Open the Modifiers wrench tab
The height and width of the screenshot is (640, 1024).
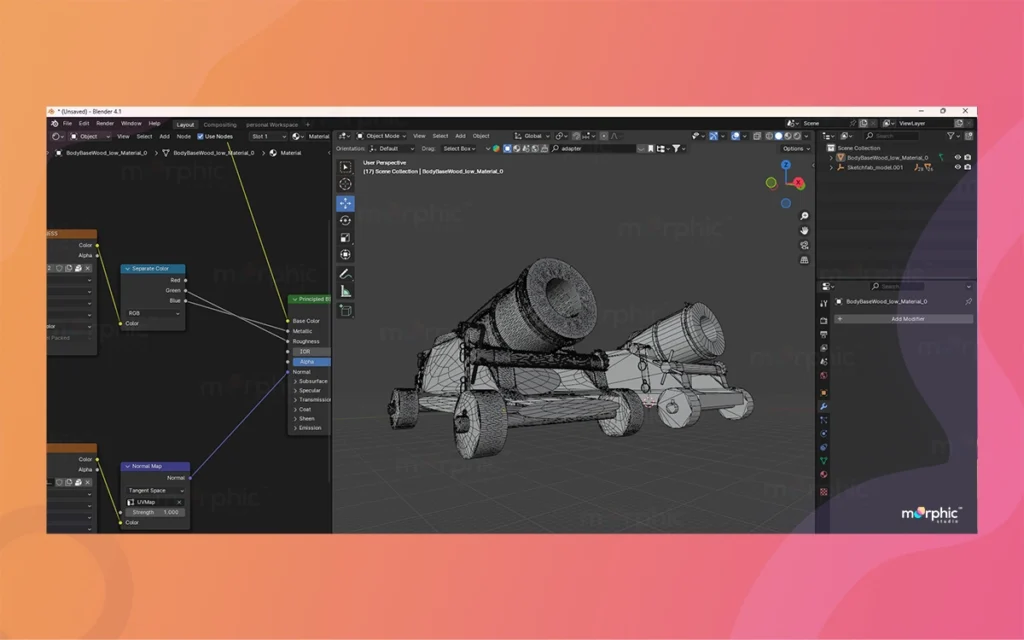point(824,406)
